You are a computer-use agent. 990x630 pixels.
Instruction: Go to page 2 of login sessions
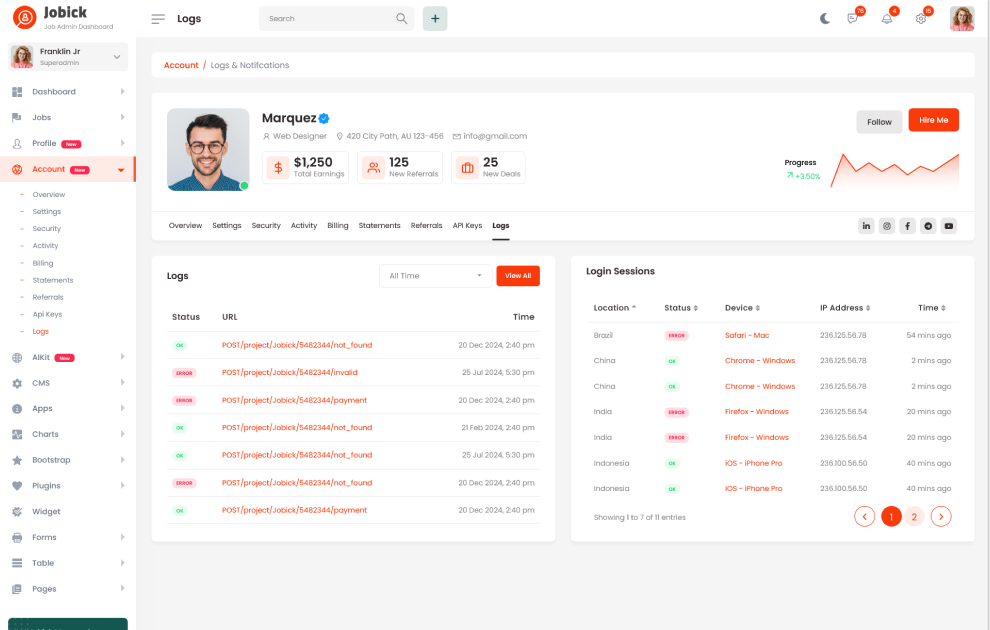pyautogui.click(x=914, y=517)
